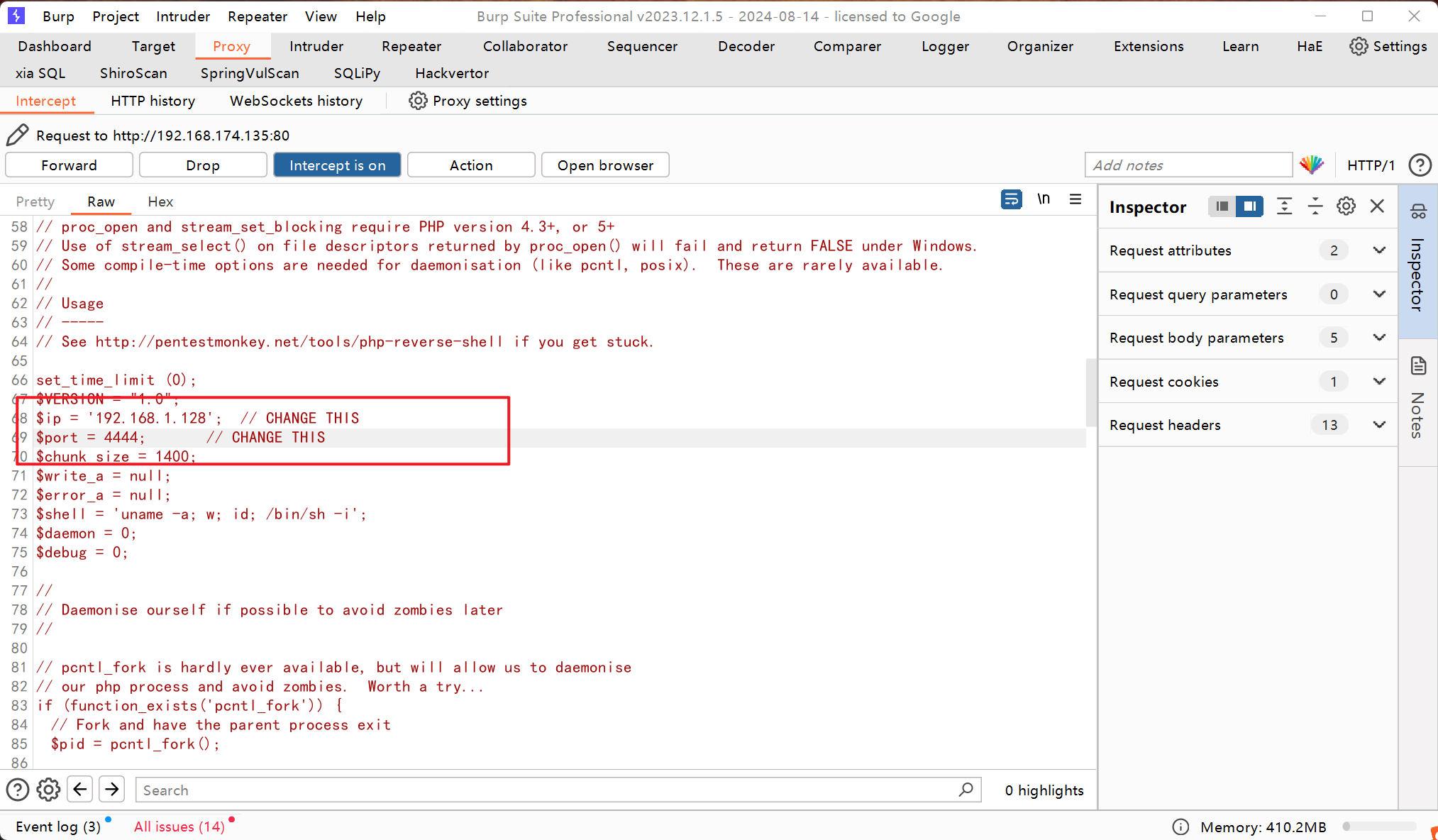Open the Action menu button
1438x840 pixels.
[x=471, y=165]
